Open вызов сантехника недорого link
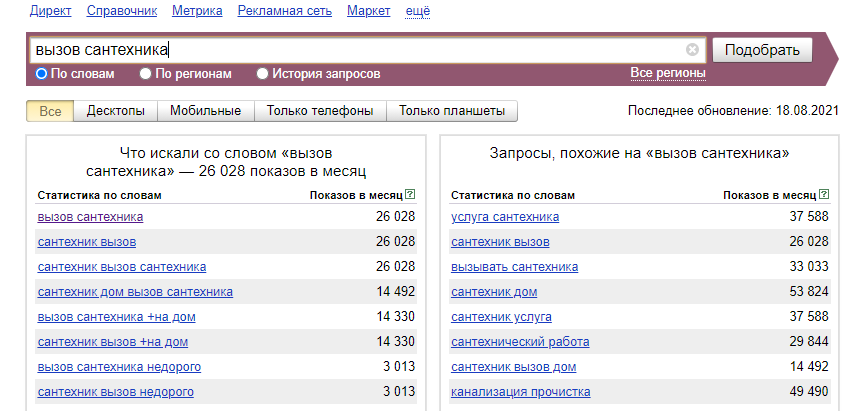Screen dimensions: 849x411 pyautogui.click(x=119, y=367)
